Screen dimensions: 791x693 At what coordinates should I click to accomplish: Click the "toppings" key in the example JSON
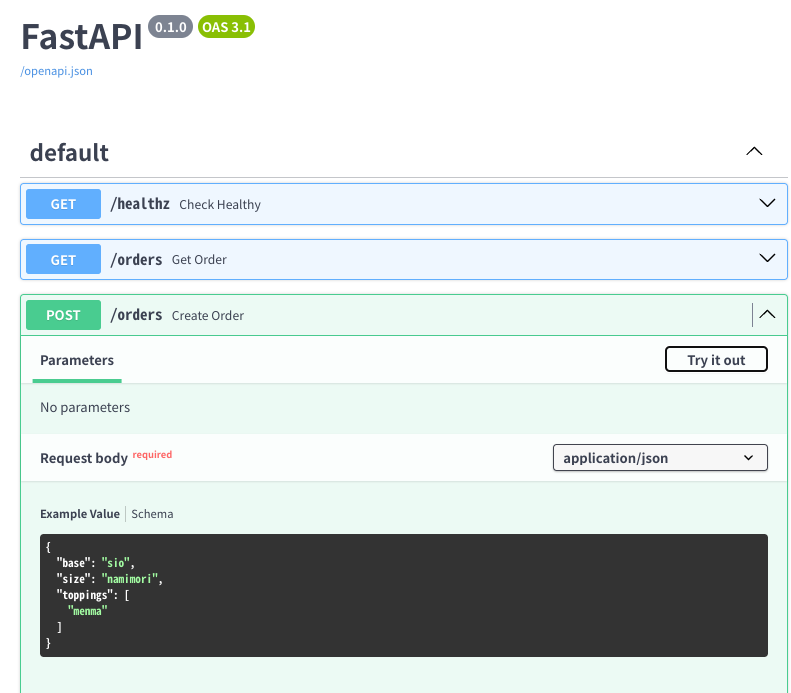point(85,595)
